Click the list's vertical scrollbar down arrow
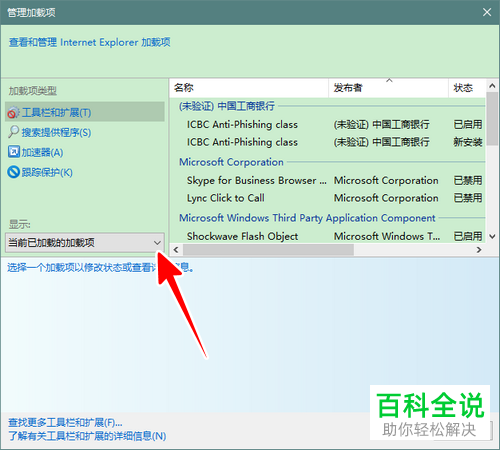 click(492, 236)
